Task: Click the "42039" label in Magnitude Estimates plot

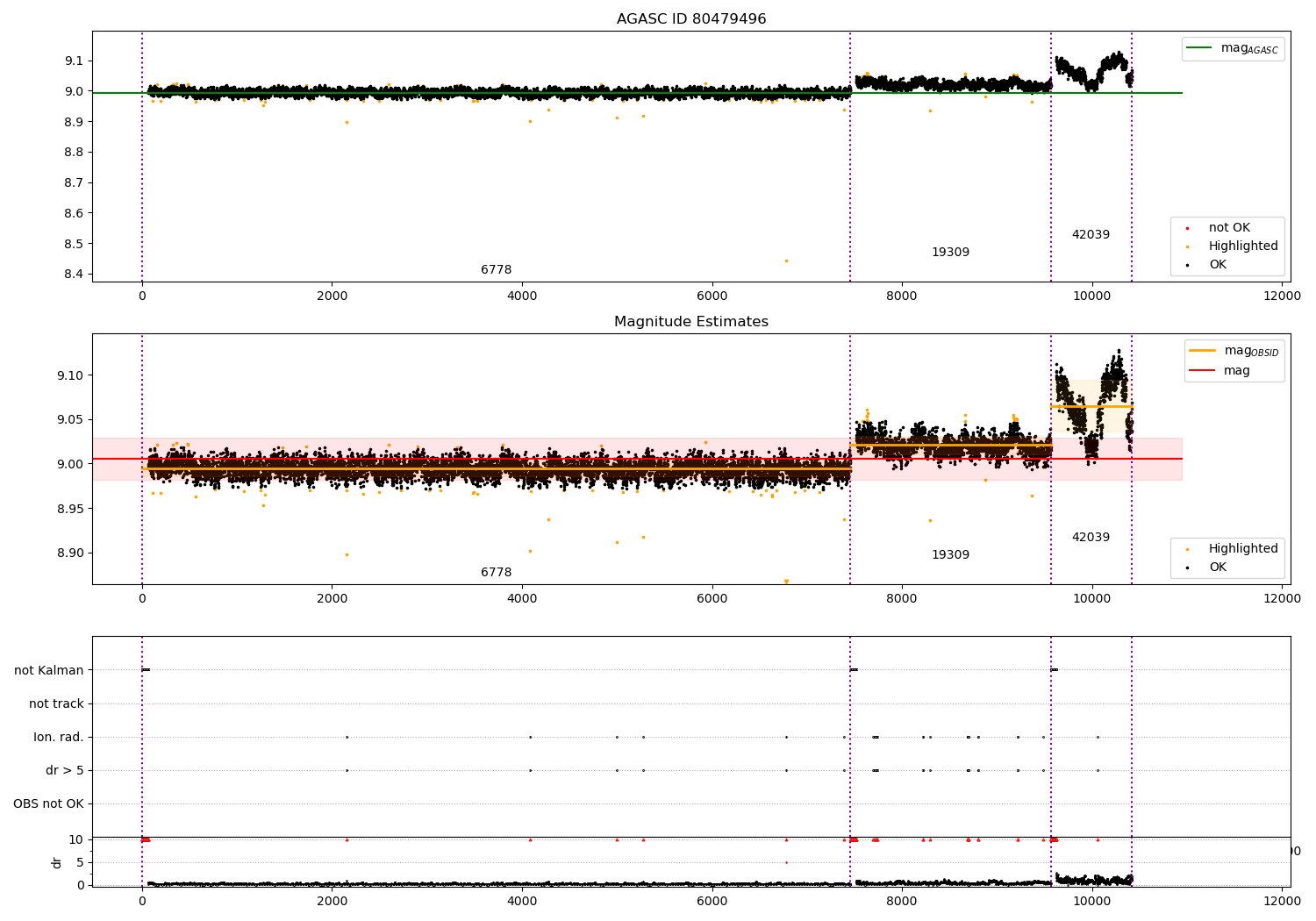Action: pos(1091,538)
